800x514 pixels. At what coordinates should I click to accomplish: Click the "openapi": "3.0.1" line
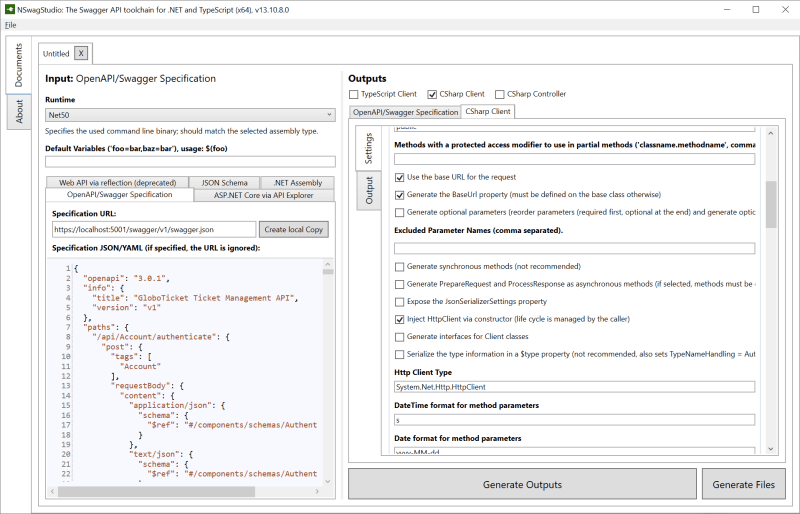click(x=126, y=278)
